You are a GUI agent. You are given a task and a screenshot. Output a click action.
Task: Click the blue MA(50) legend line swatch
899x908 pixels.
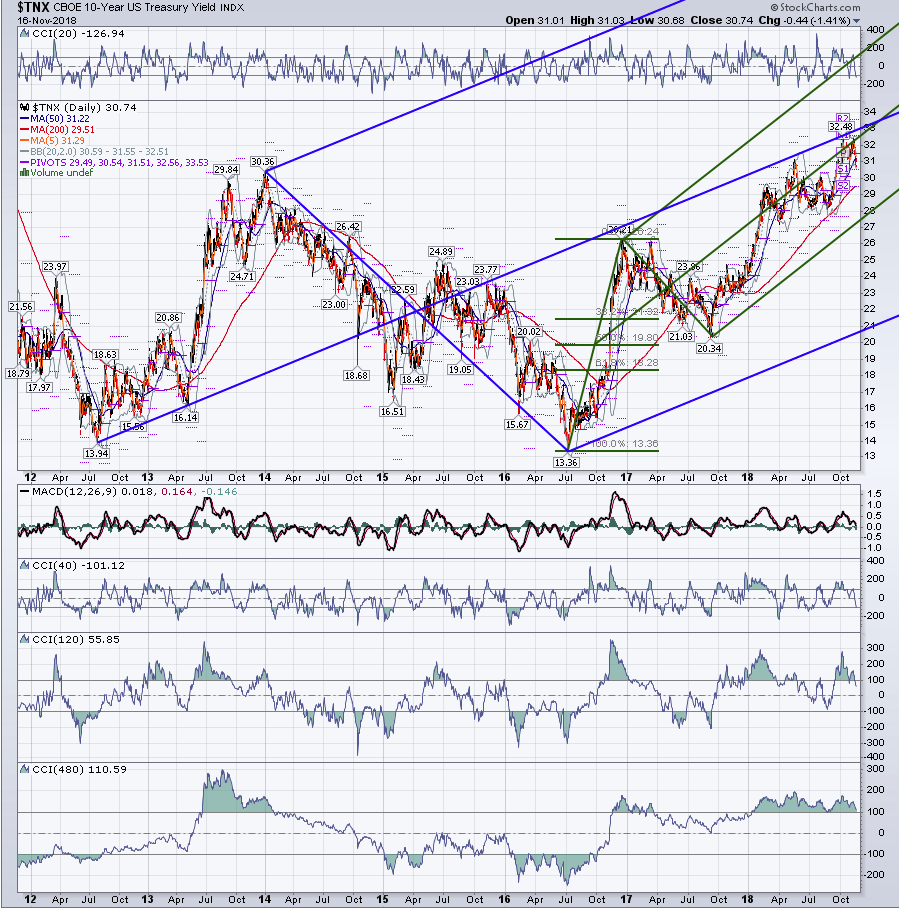point(24,119)
